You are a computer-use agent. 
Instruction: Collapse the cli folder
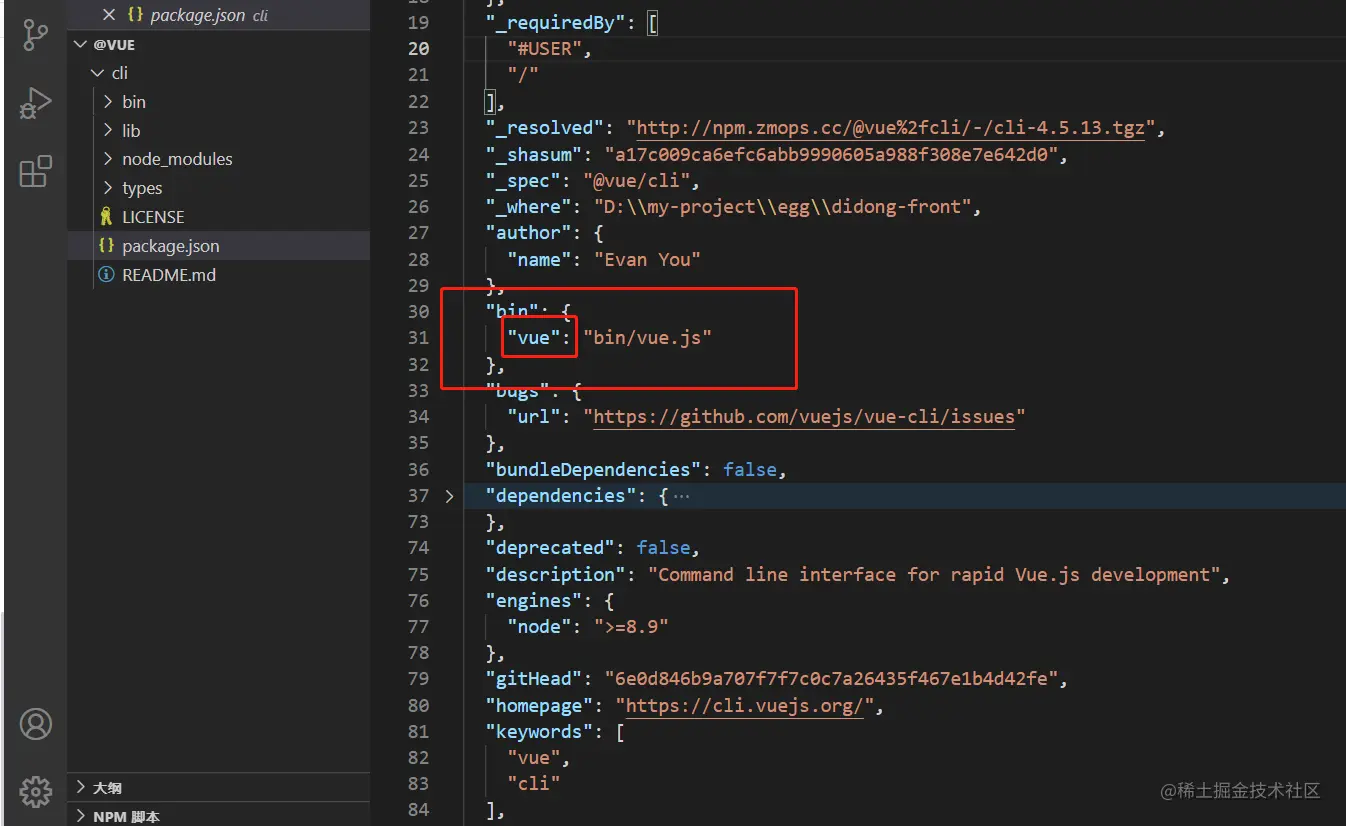pos(96,73)
